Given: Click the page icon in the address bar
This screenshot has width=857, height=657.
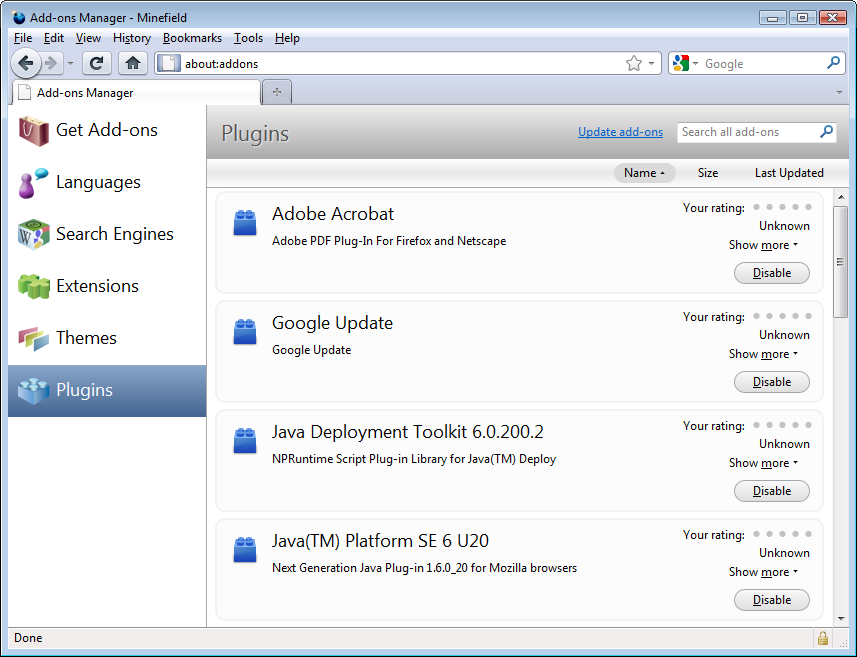Looking at the screenshot, I should [x=169, y=63].
